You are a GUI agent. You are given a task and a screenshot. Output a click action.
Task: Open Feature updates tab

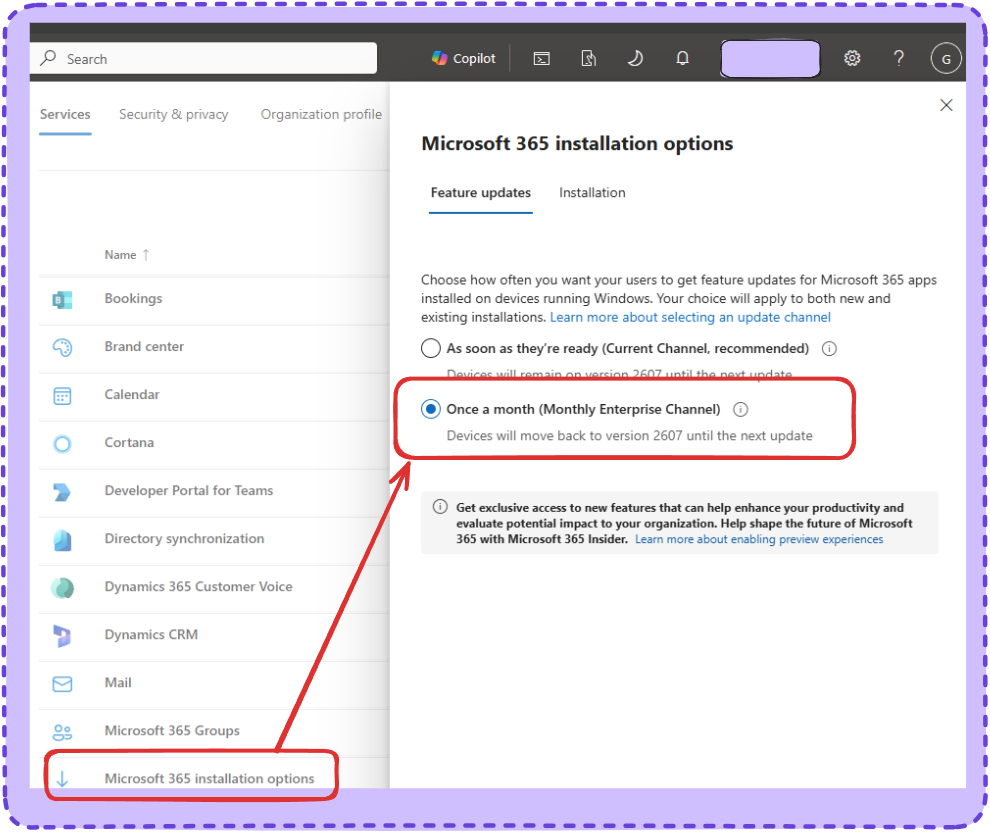click(480, 193)
